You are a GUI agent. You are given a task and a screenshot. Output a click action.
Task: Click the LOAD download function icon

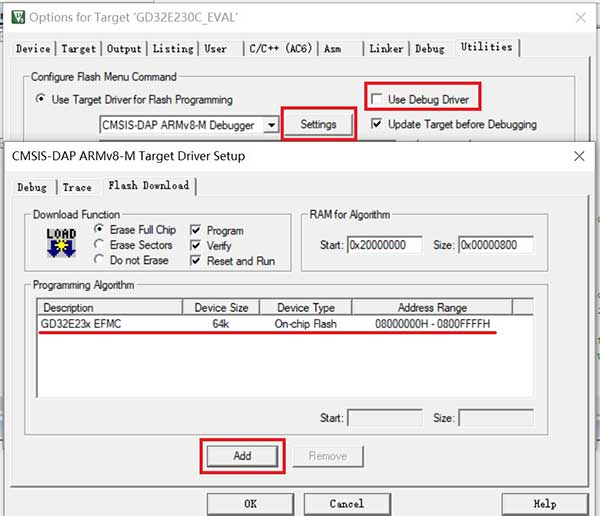61,243
